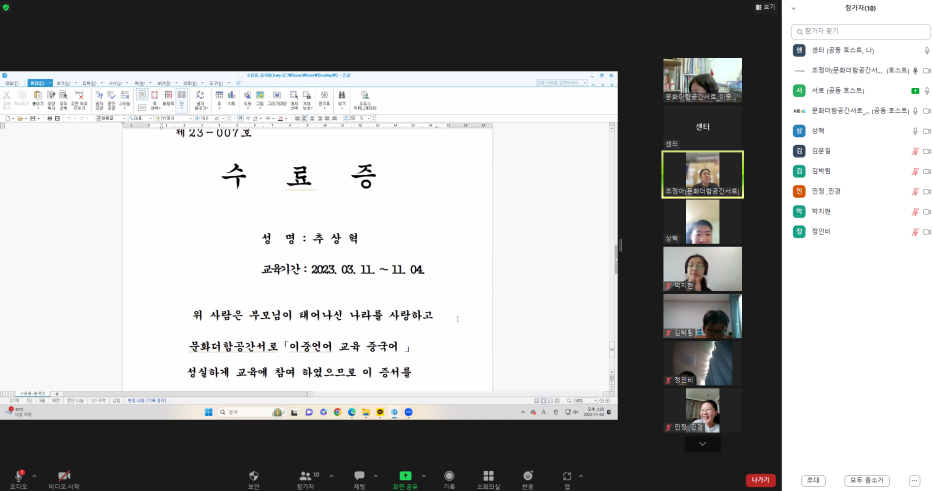Toggle microphone for participant 박지현

[914, 211]
